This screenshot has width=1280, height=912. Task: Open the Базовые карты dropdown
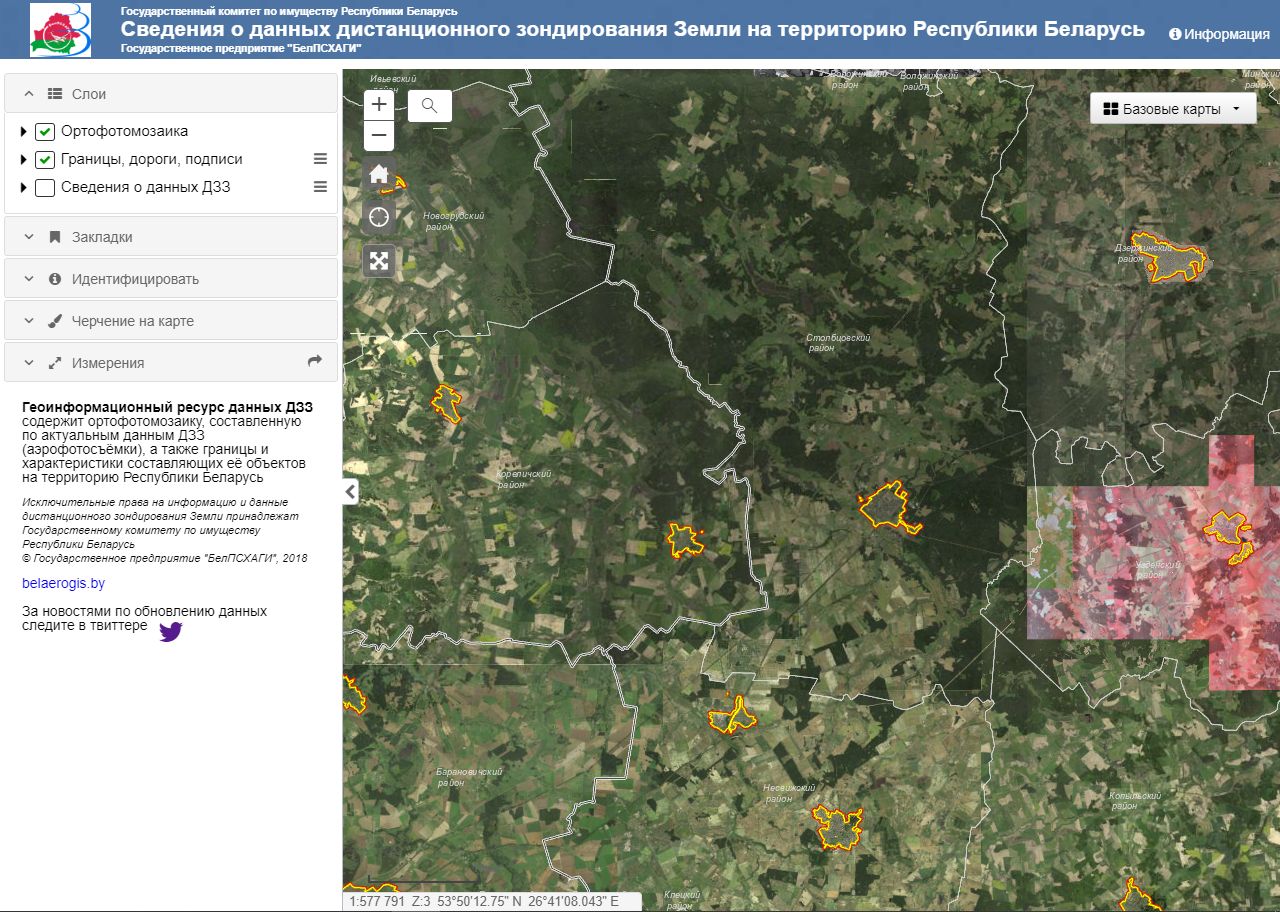tap(1172, 109)
